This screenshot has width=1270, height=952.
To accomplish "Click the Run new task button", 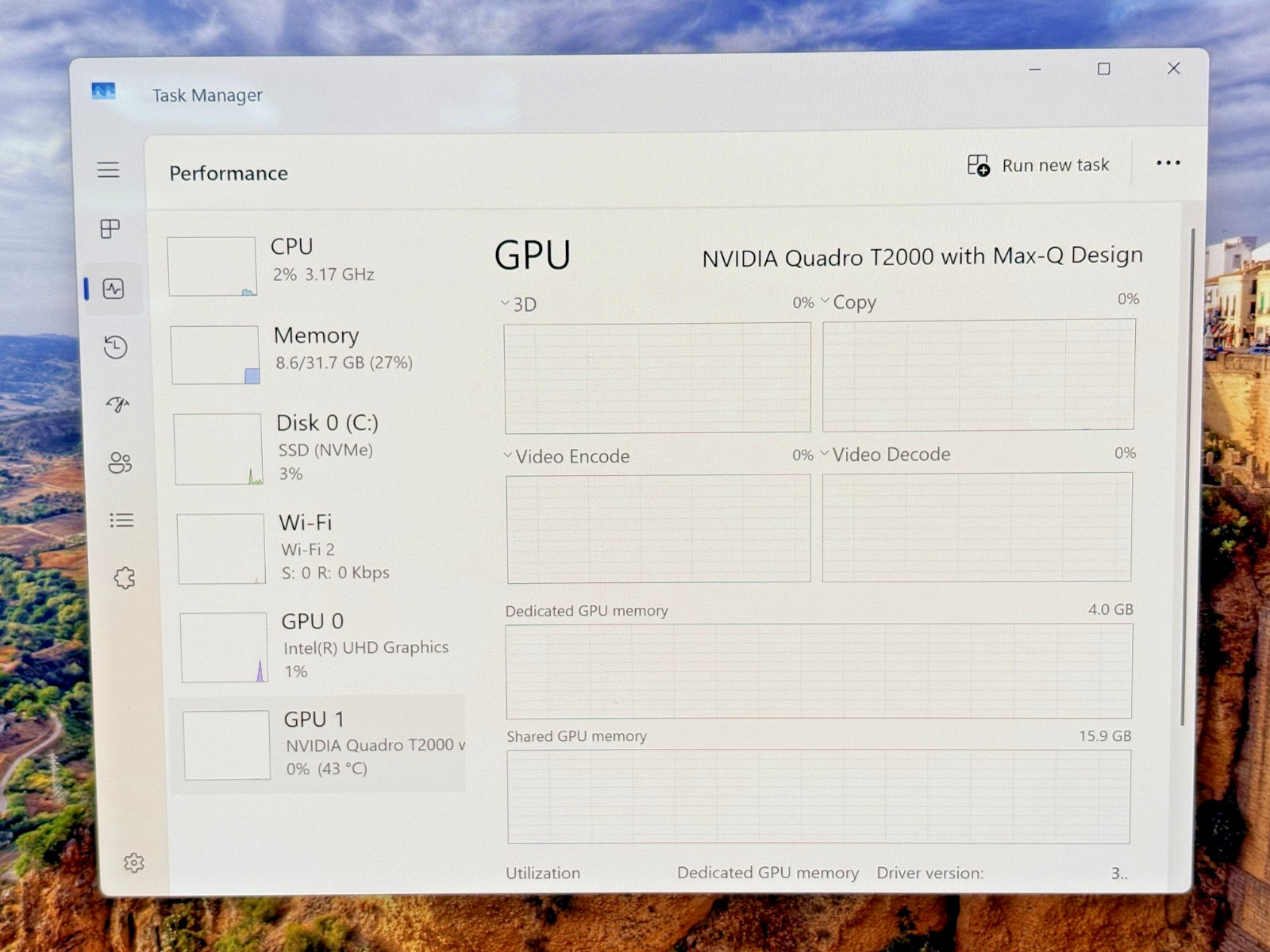I will point(1038,165).
